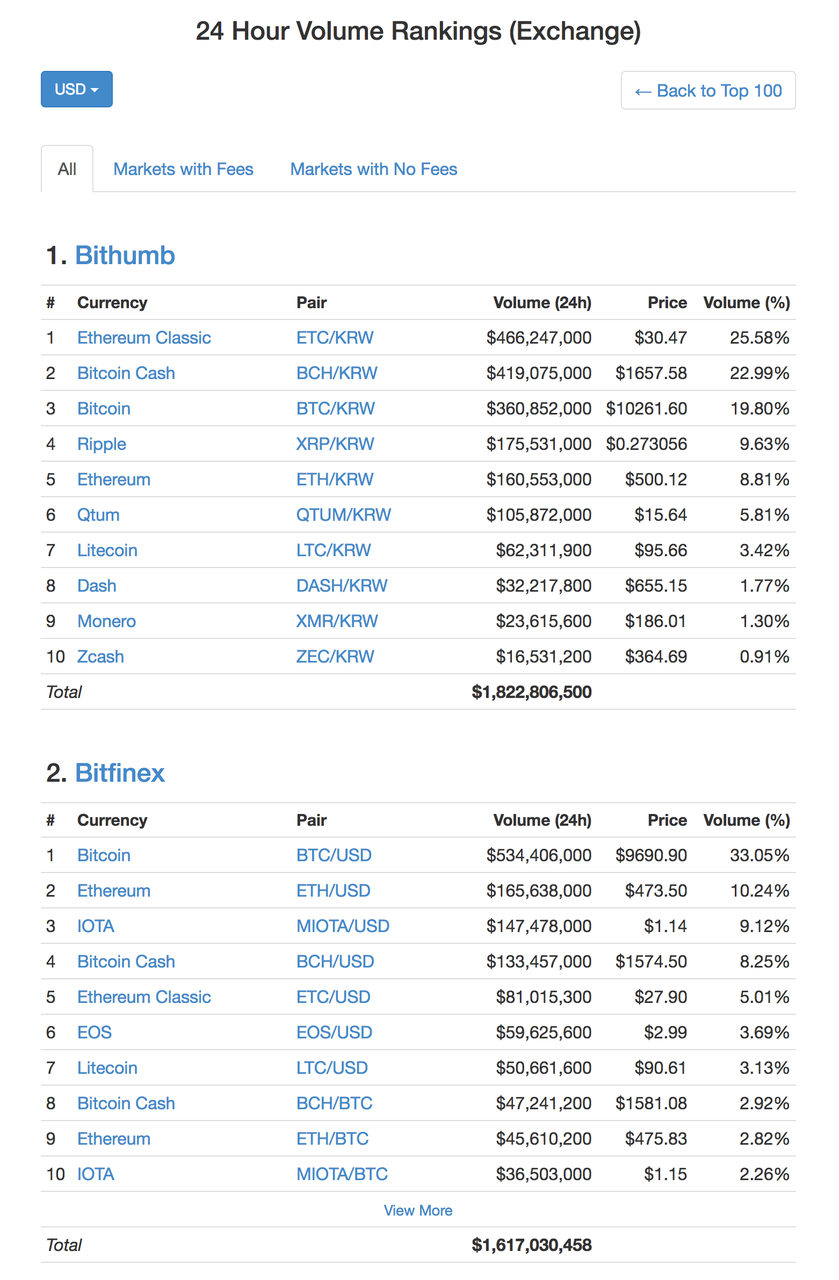Click the Ripple currency link

point(102,444)
